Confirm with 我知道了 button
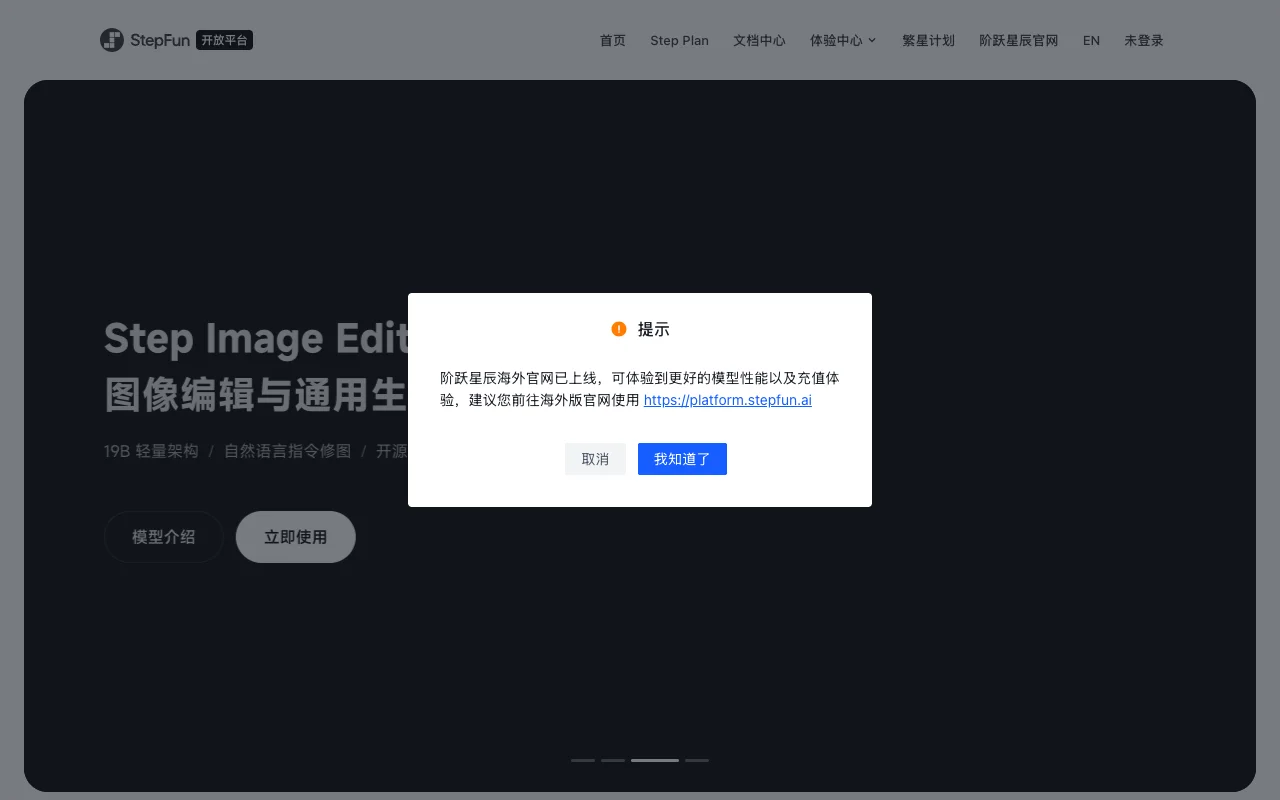The image size is (1280, 800). tap(682, 459)
